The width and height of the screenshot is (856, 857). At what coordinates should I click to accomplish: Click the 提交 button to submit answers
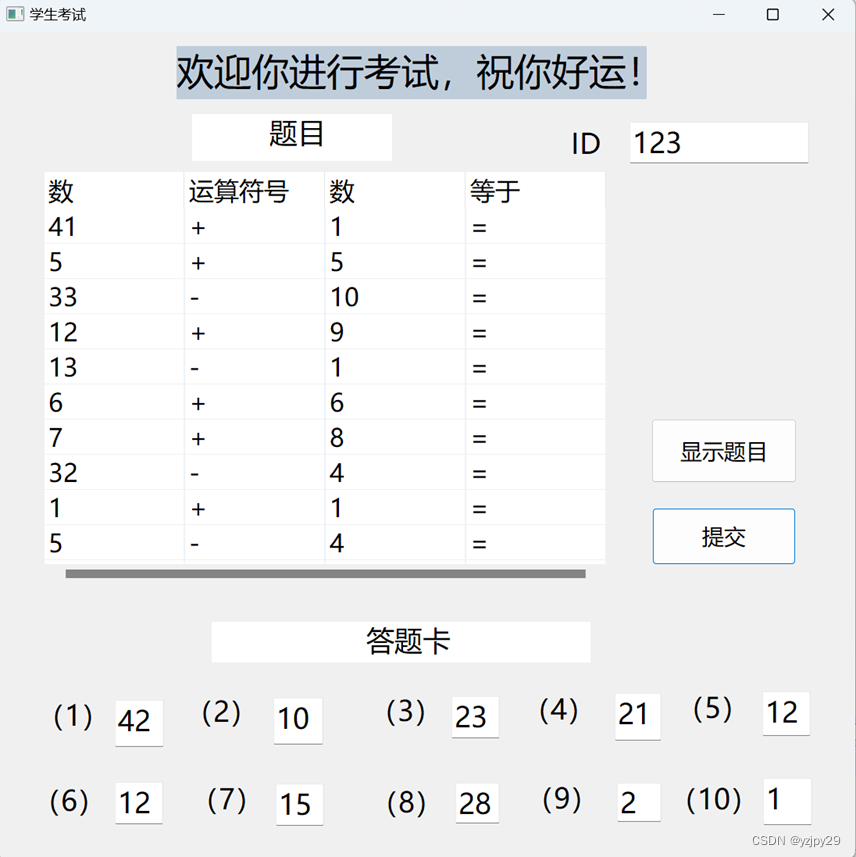point(723,536)
